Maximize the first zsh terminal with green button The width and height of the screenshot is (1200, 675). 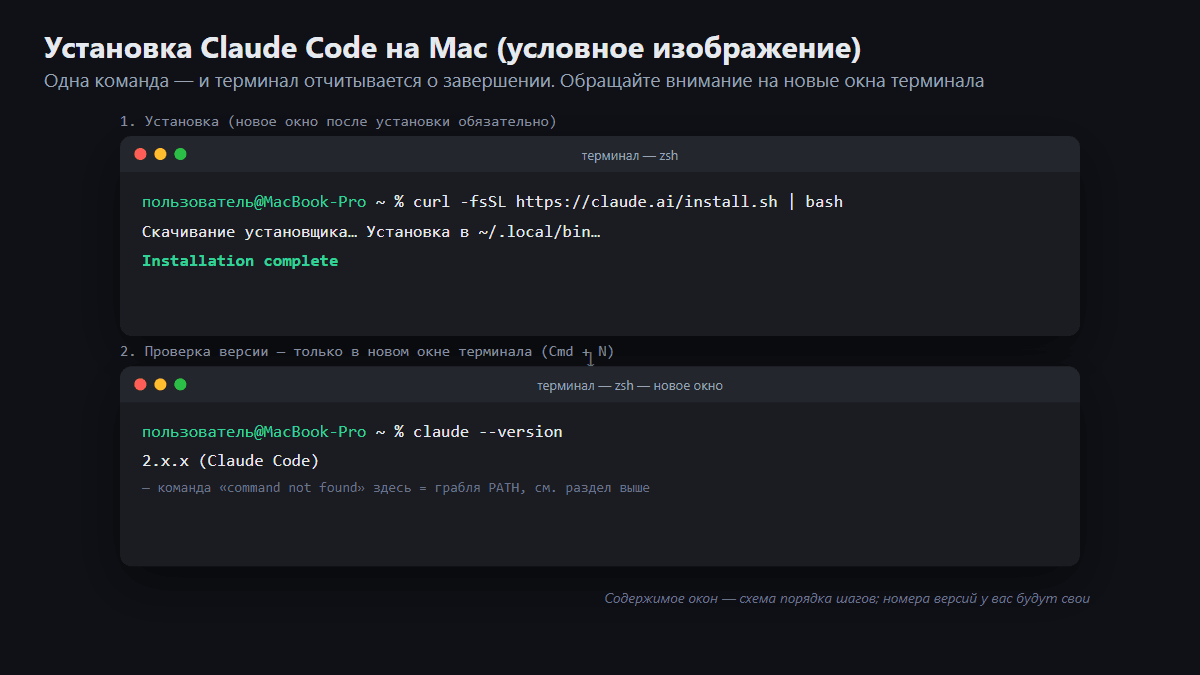180,154
